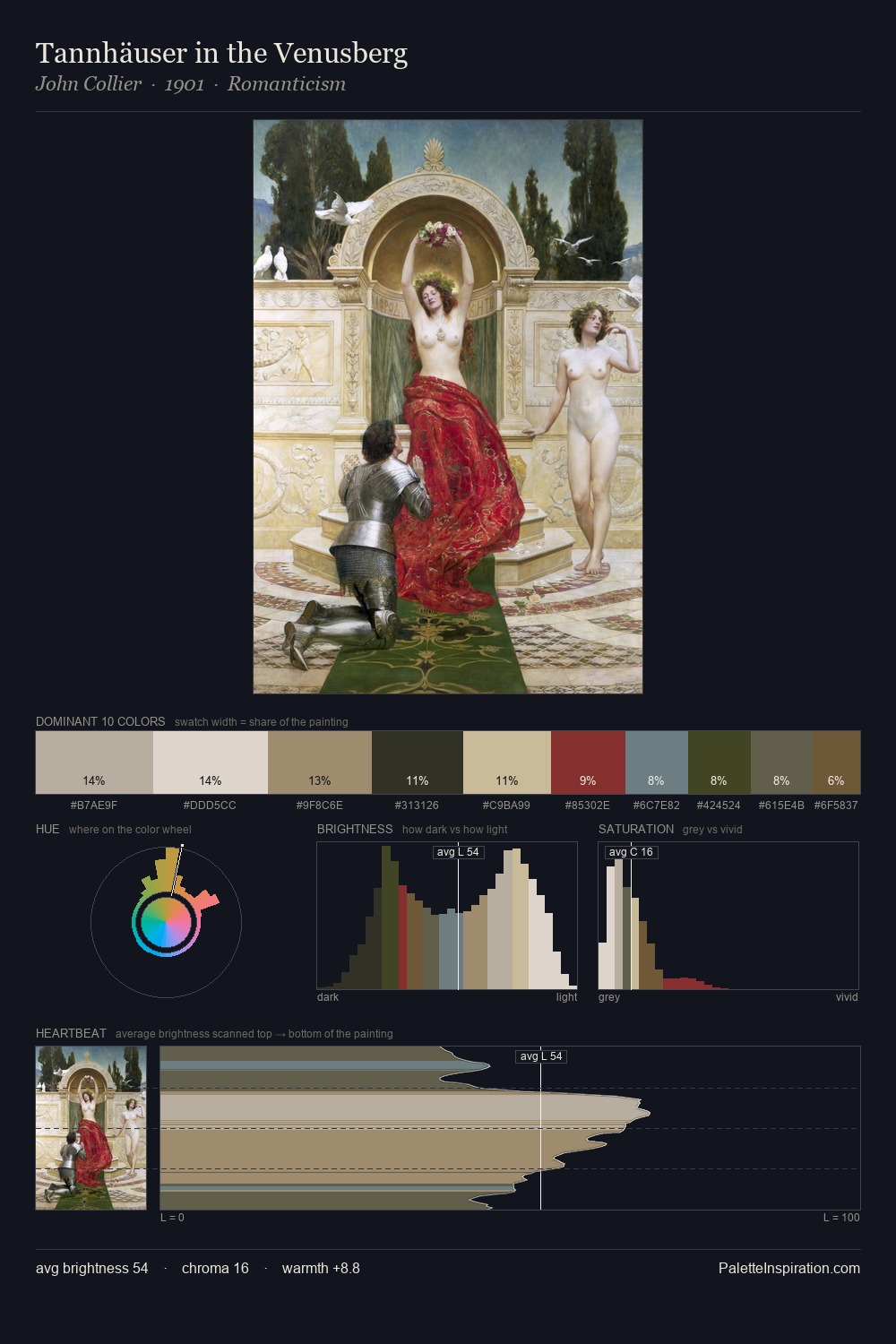The image size is (896, 1344).
Task: Click the heartbeat 'avg L 54' marker label
Action: coord(541,1056)
